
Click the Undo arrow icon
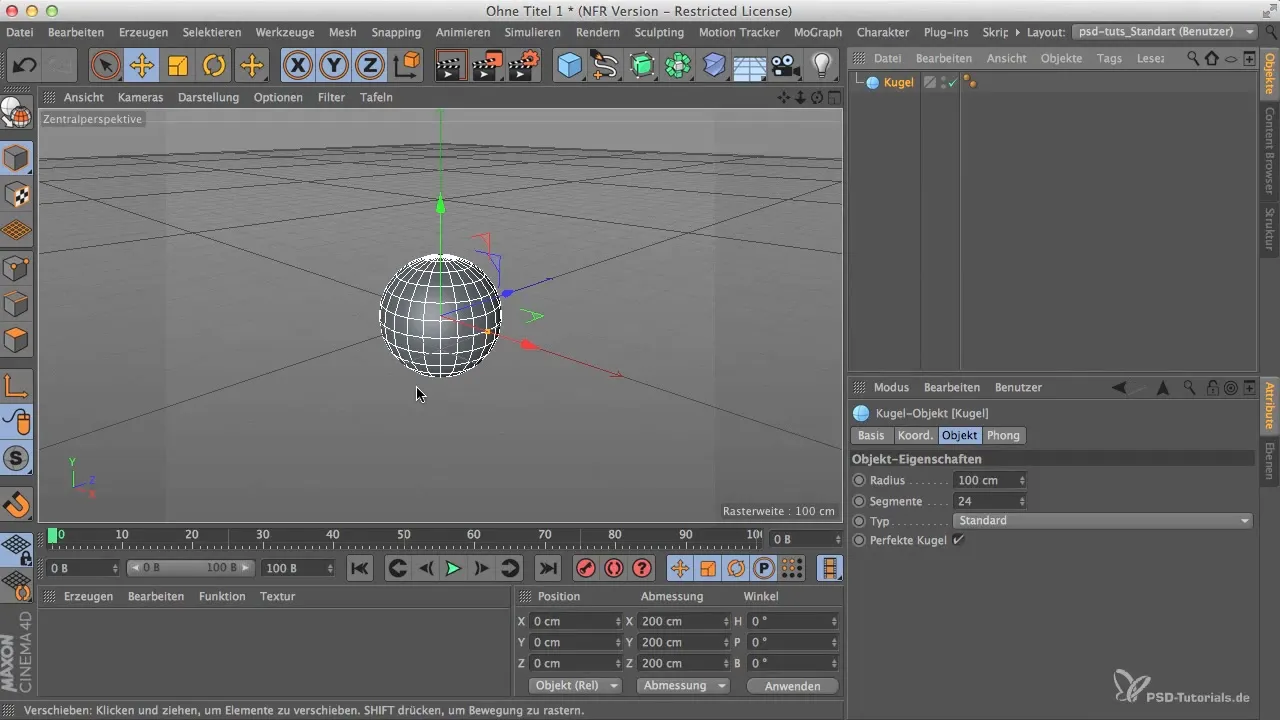tap(25, 66)
